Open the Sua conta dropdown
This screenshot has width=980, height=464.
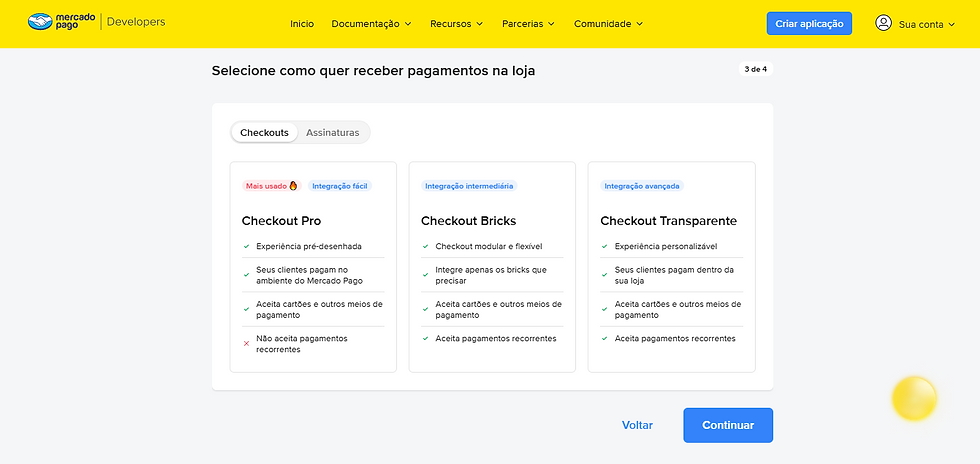(x=927, y=24)
